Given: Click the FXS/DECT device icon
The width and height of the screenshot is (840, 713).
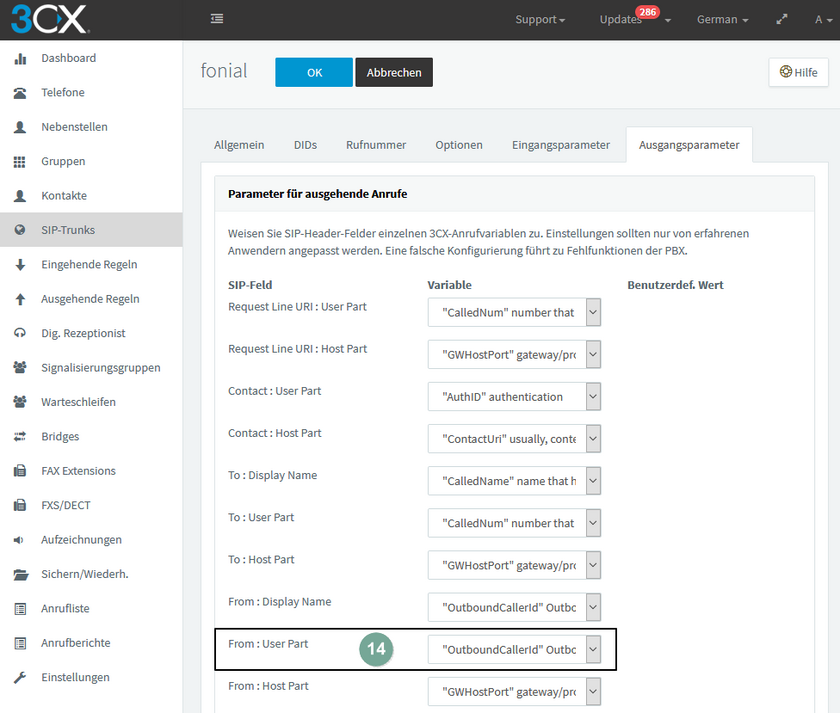Looking at the screenshot, I should 20,505.
